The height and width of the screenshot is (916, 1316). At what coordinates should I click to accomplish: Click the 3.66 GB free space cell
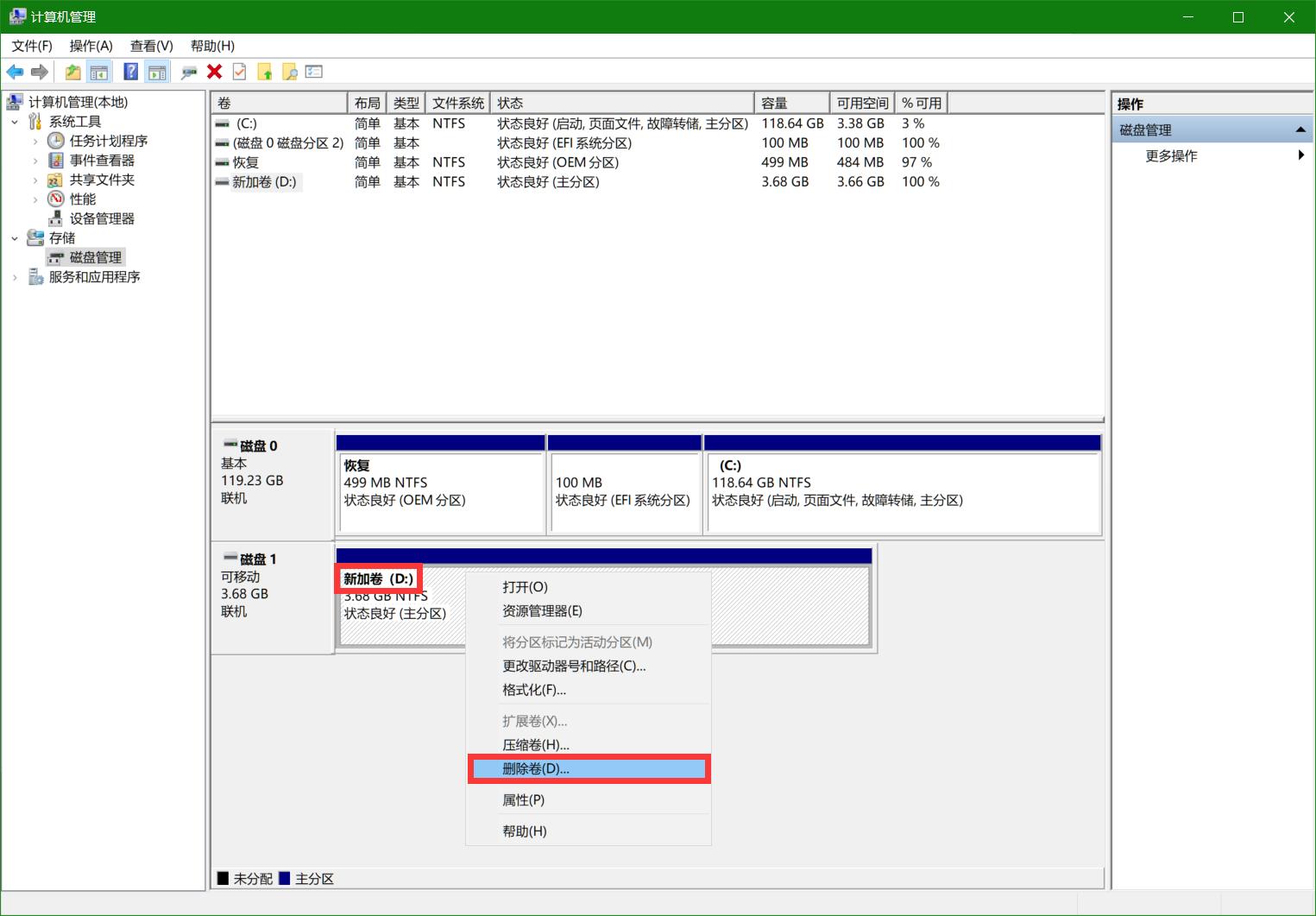click(x=860, y=182)
